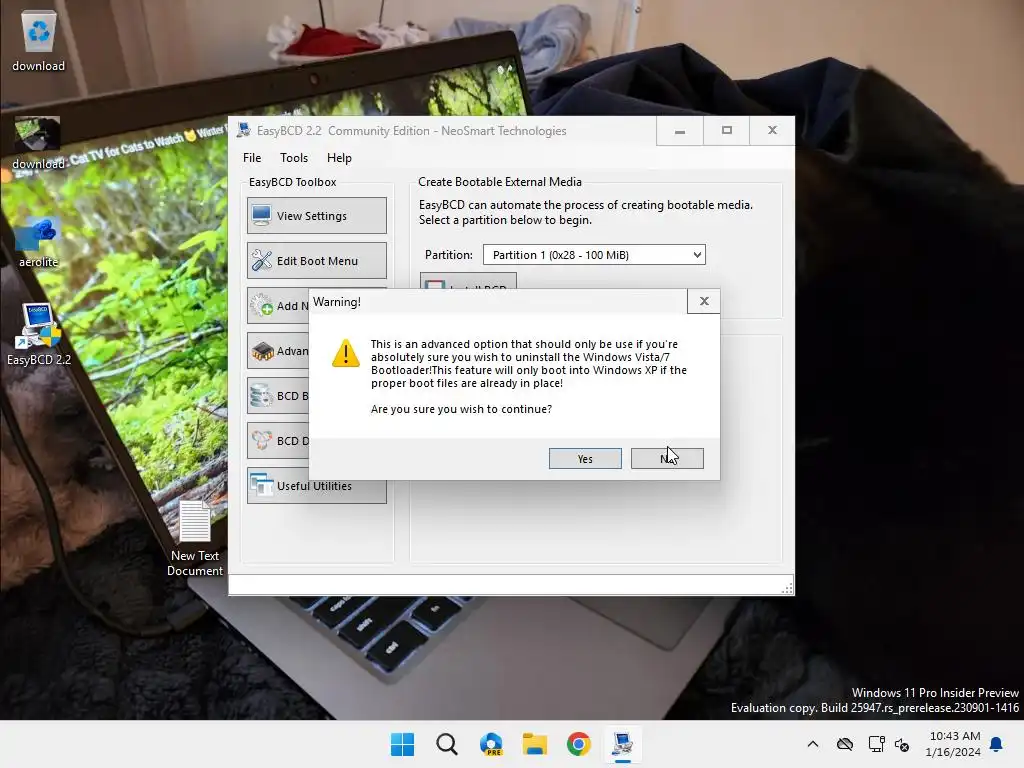Click the OneDrive cloud tray icon
Screen dimensions: 1024x768
[844, 744]
